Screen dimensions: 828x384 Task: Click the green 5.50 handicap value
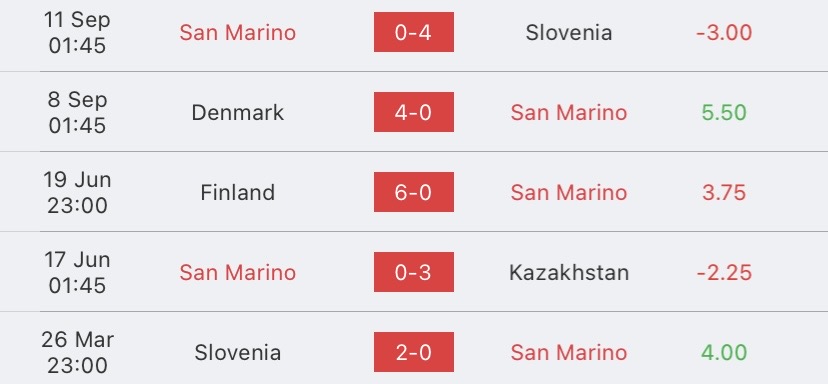[724, 113]
